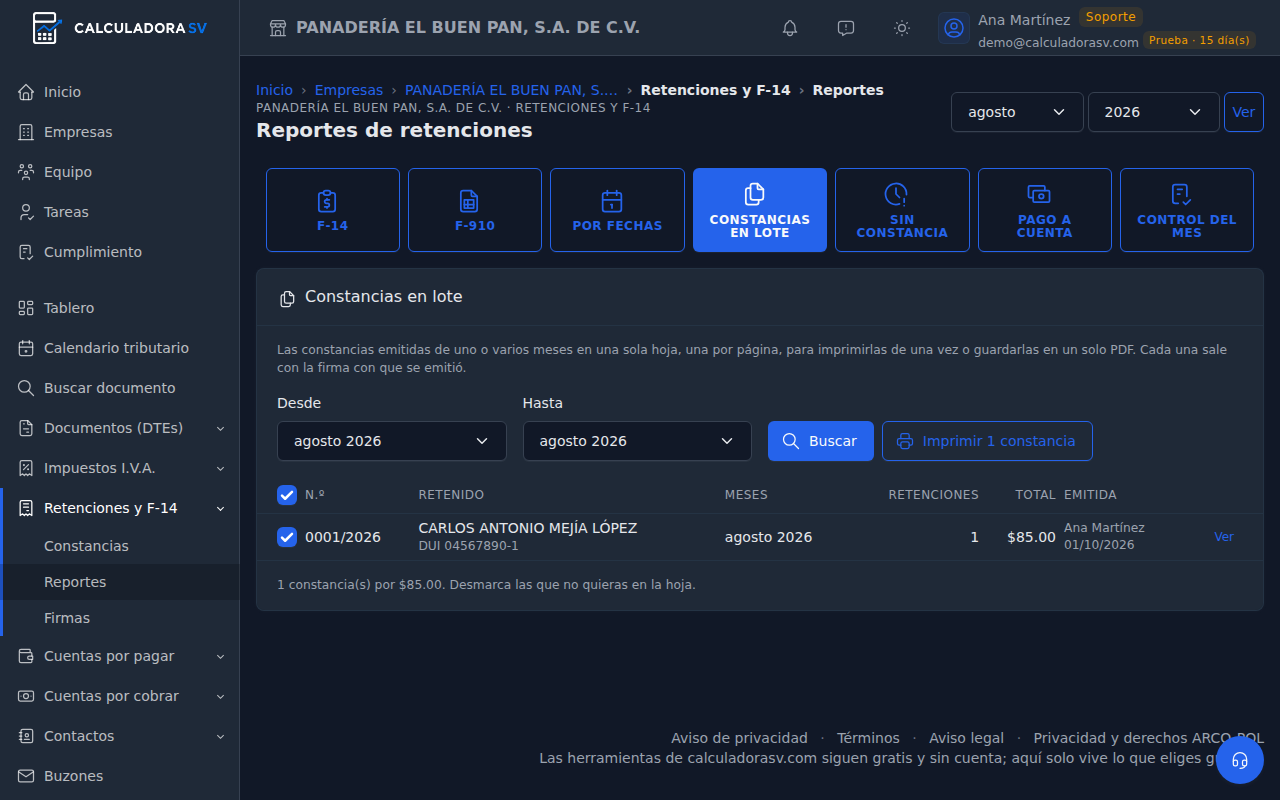Open Empresas in the sidebar
1280x800 pixels.
(x=120, y=132)
